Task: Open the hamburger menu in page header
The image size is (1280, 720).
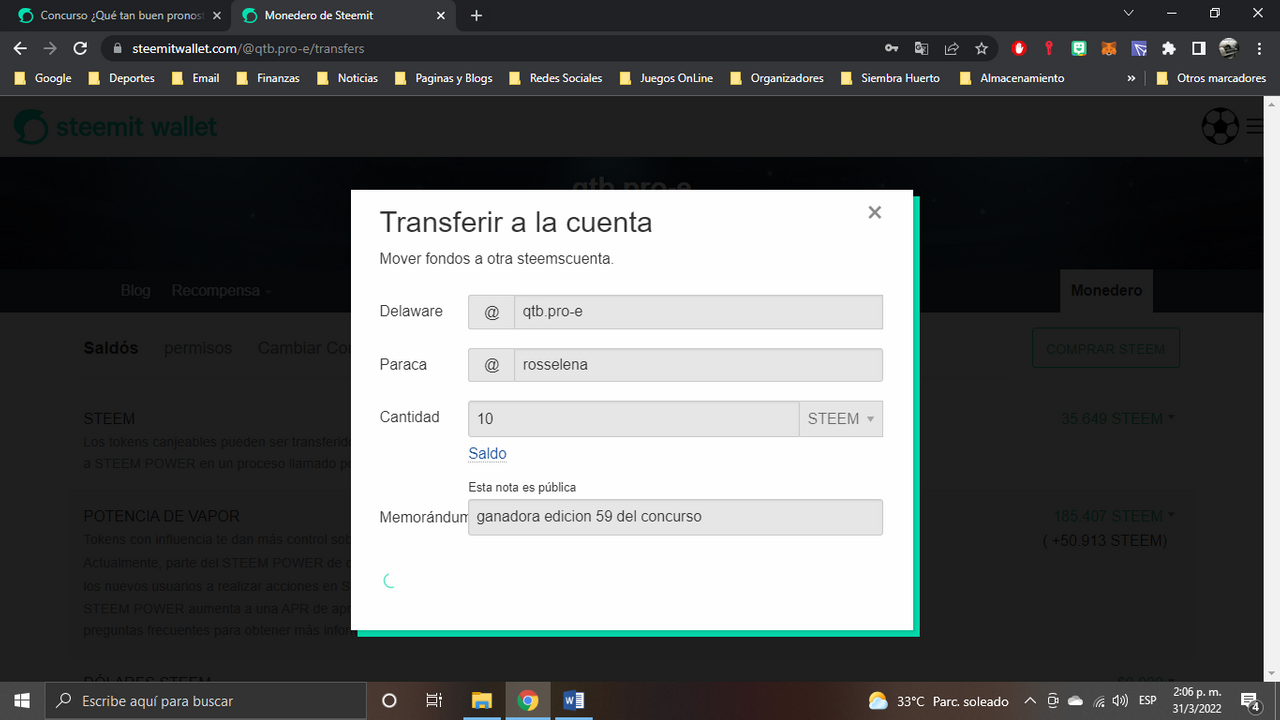Action: point(1256,126)
